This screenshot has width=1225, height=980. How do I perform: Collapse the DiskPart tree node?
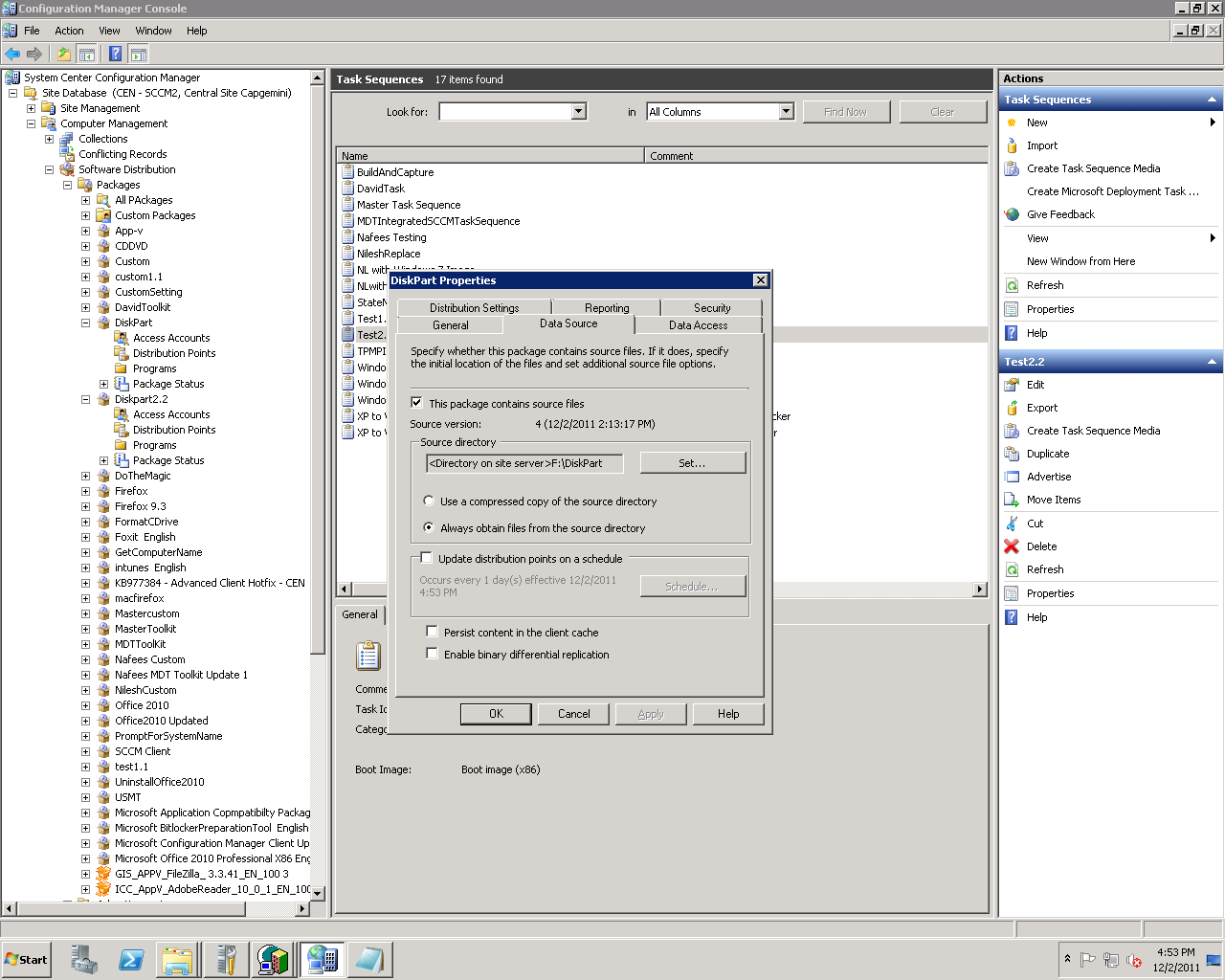pos(85,323)
